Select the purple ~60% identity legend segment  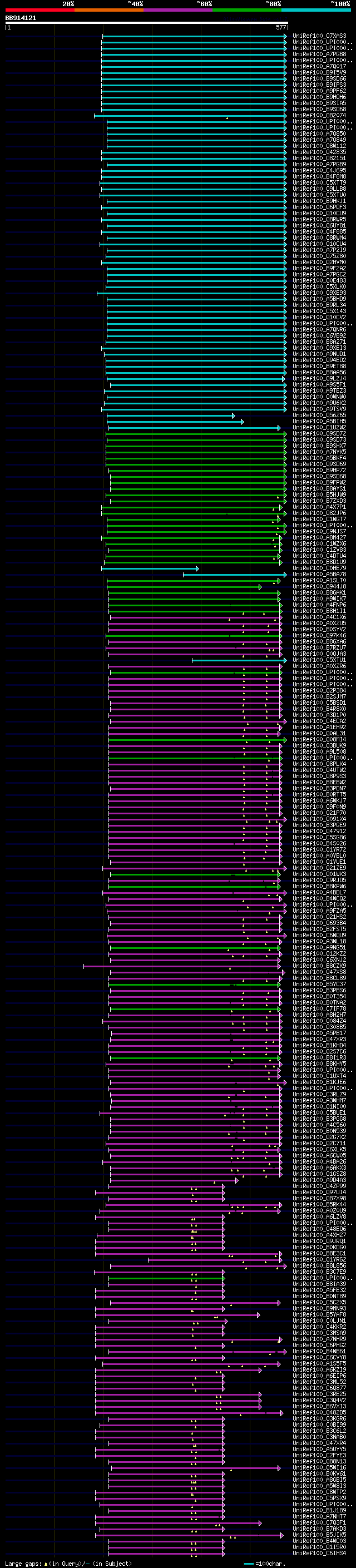[177, 10]
